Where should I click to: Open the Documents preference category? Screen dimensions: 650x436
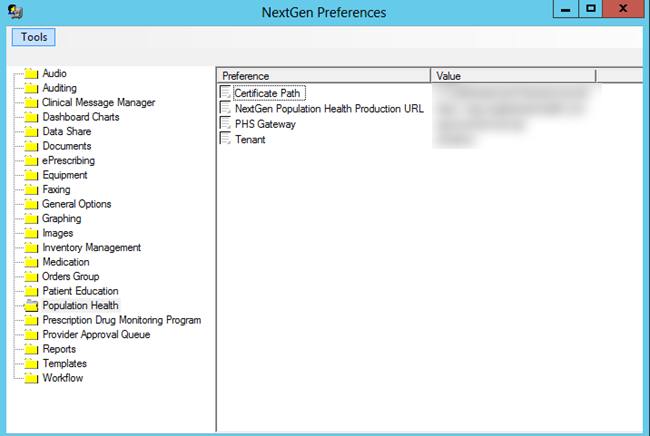[67, 146]
